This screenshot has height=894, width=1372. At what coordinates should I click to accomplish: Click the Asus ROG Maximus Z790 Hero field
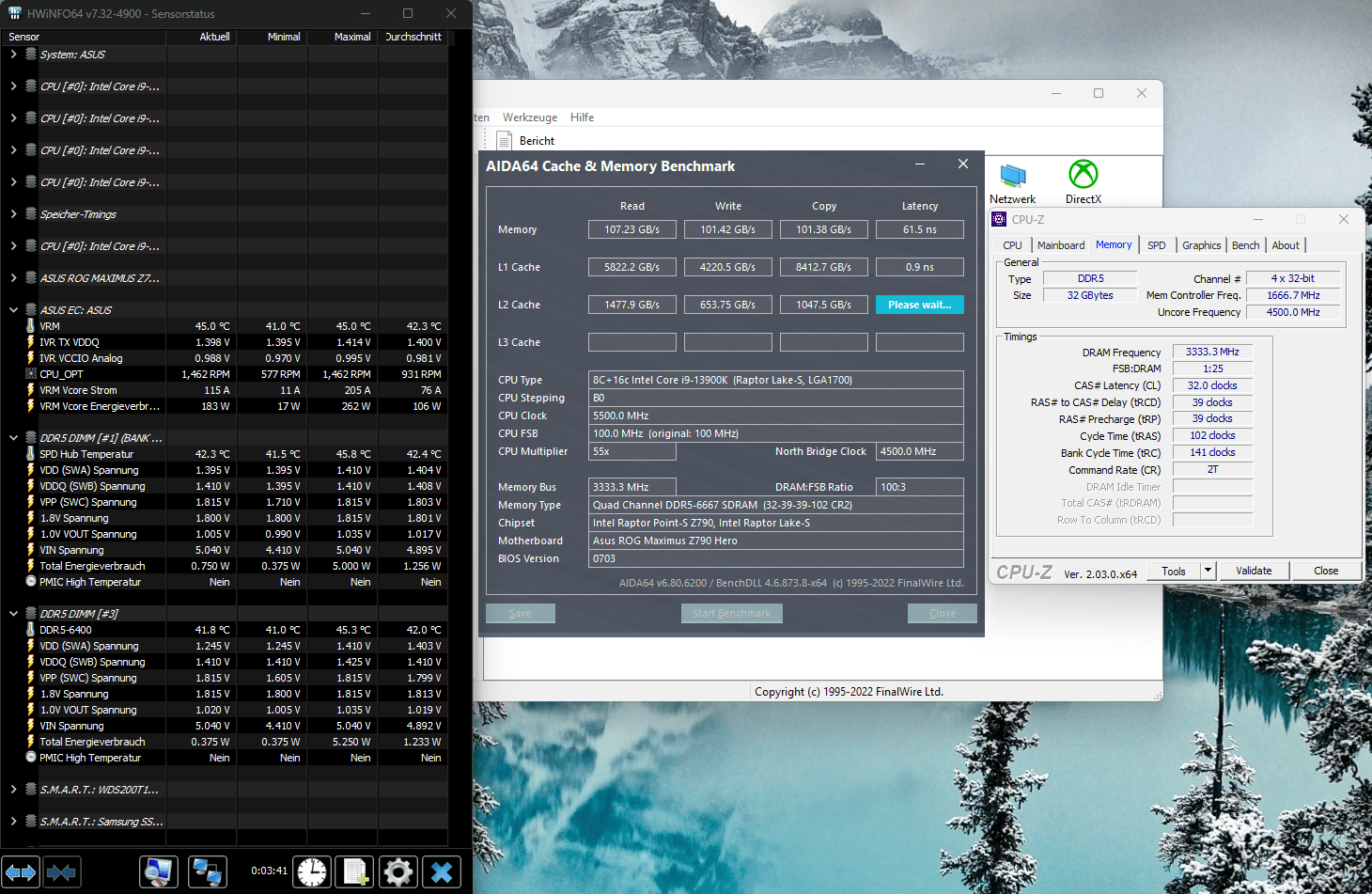(x=776, y=541)
